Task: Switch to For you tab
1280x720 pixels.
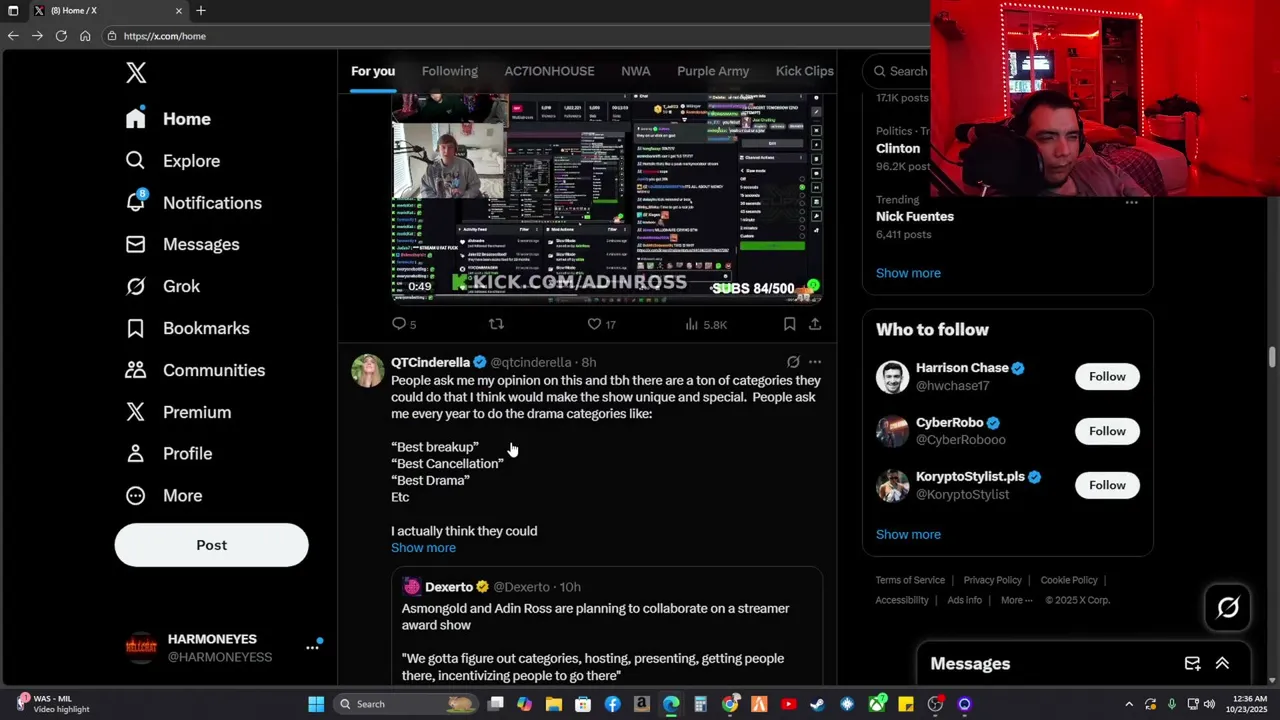Action: (373, 71)
